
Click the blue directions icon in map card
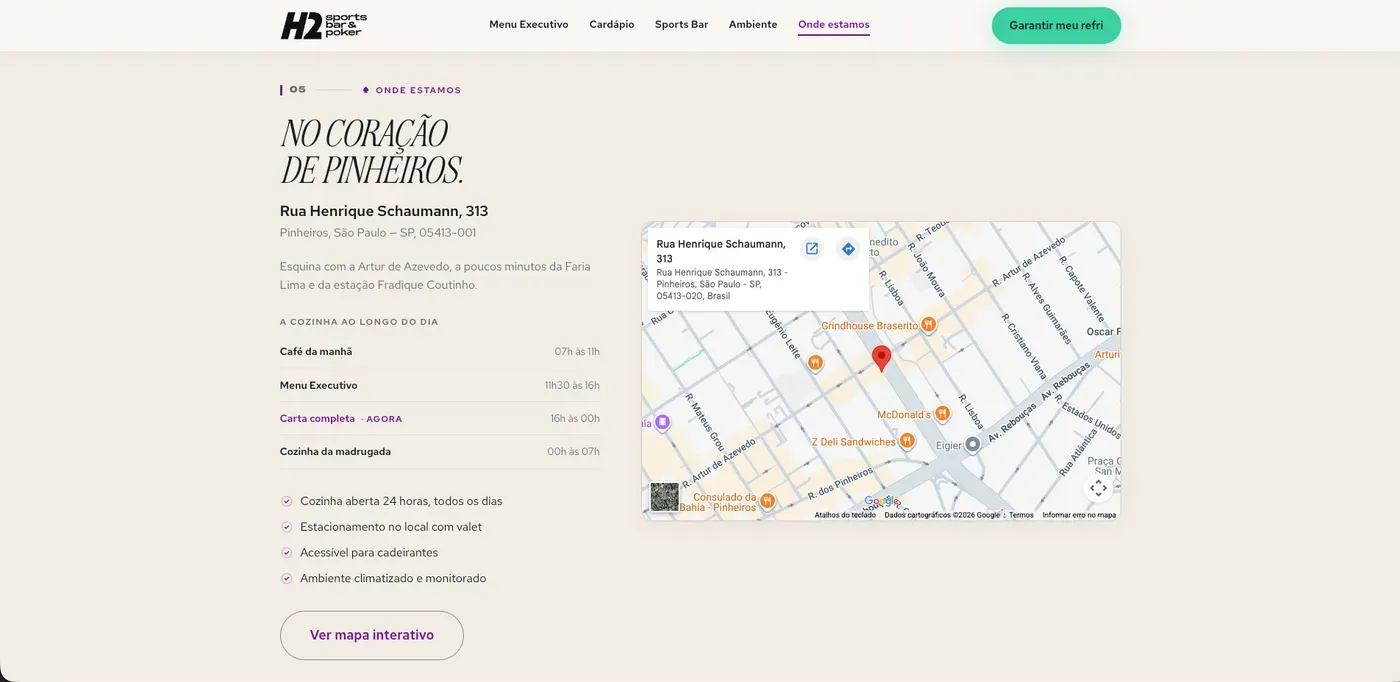coord(848,249)
